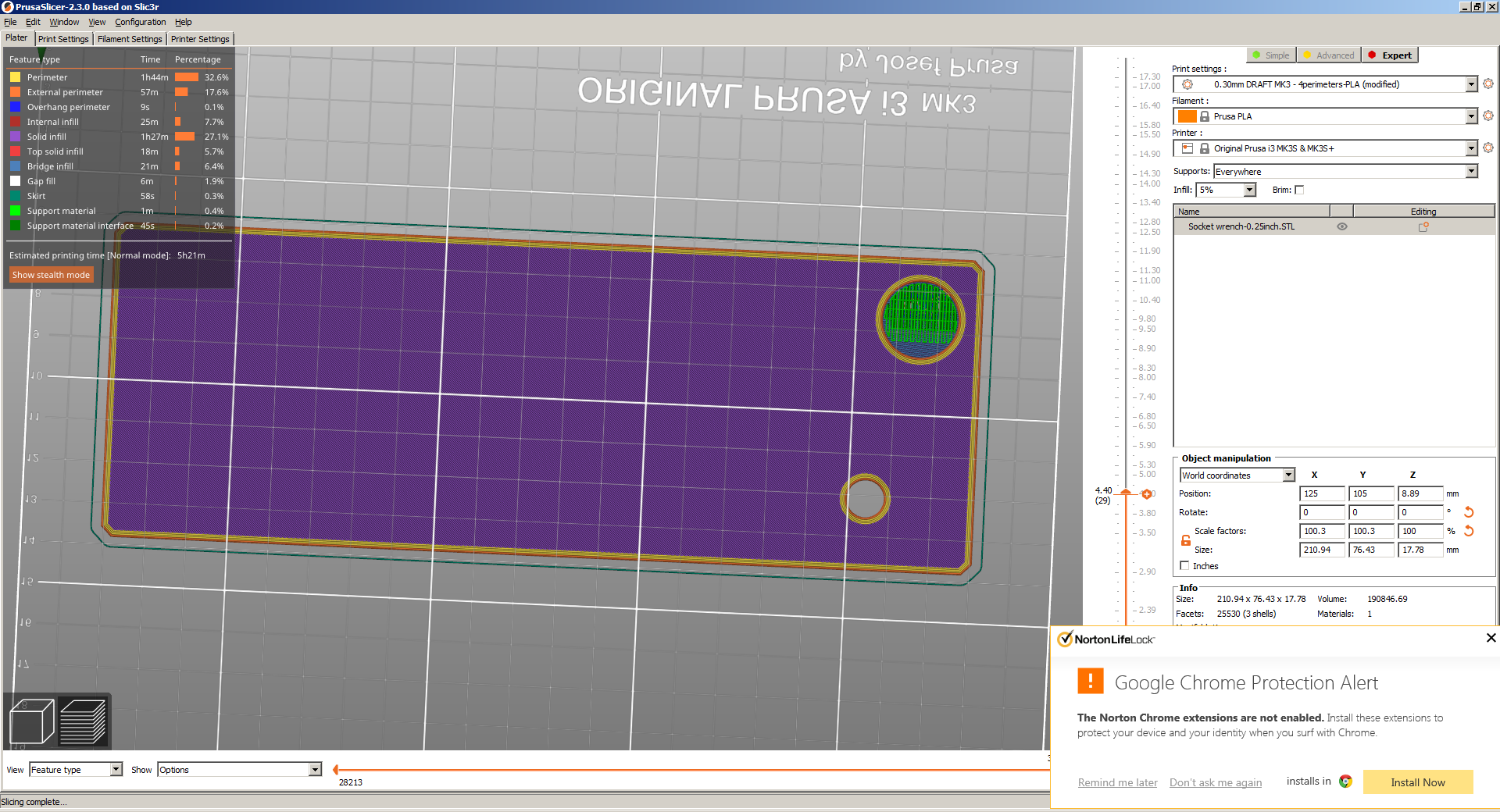Click the reset scale arrow icon

point(1469,531)
